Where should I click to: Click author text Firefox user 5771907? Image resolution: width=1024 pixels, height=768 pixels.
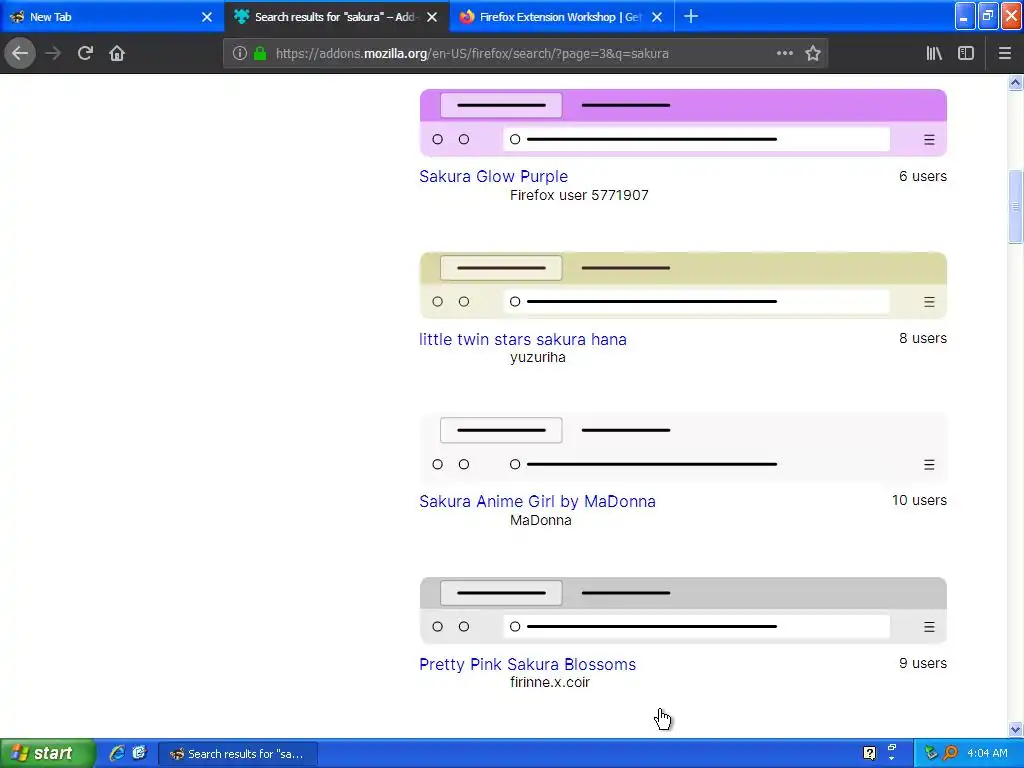click(579, 195)
